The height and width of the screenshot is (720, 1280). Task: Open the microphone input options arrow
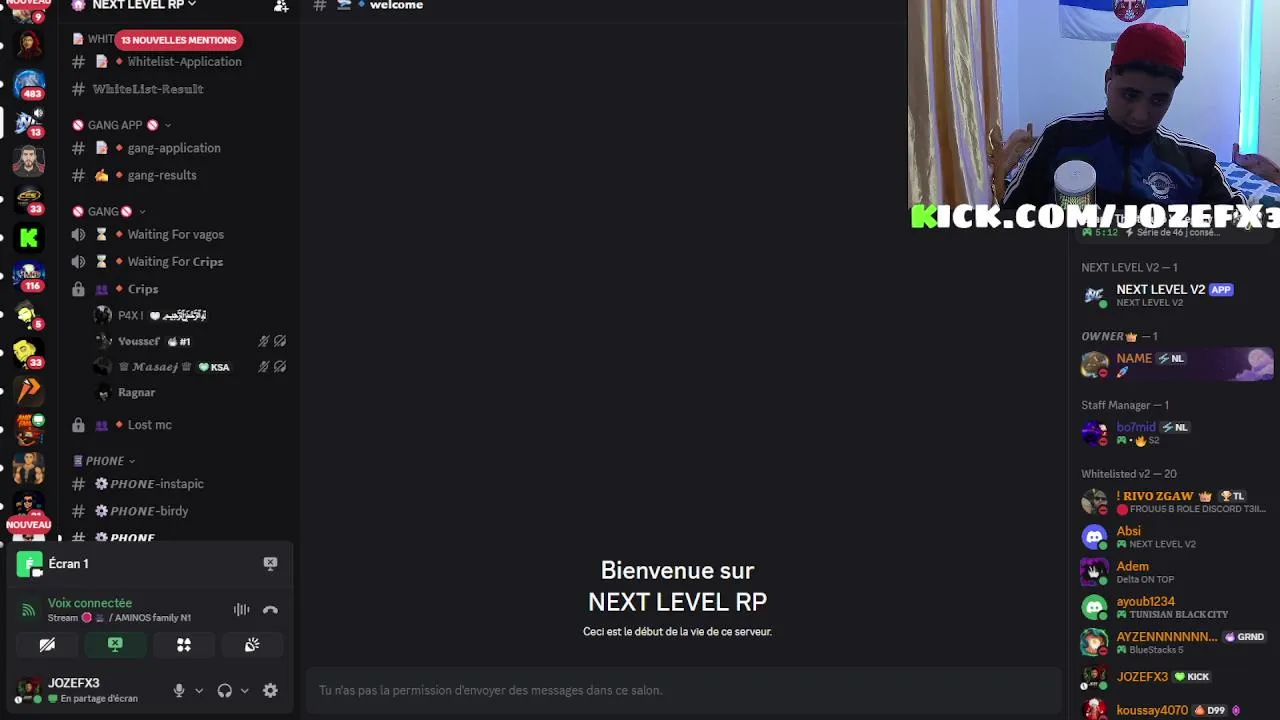click(x=198, y=690)
